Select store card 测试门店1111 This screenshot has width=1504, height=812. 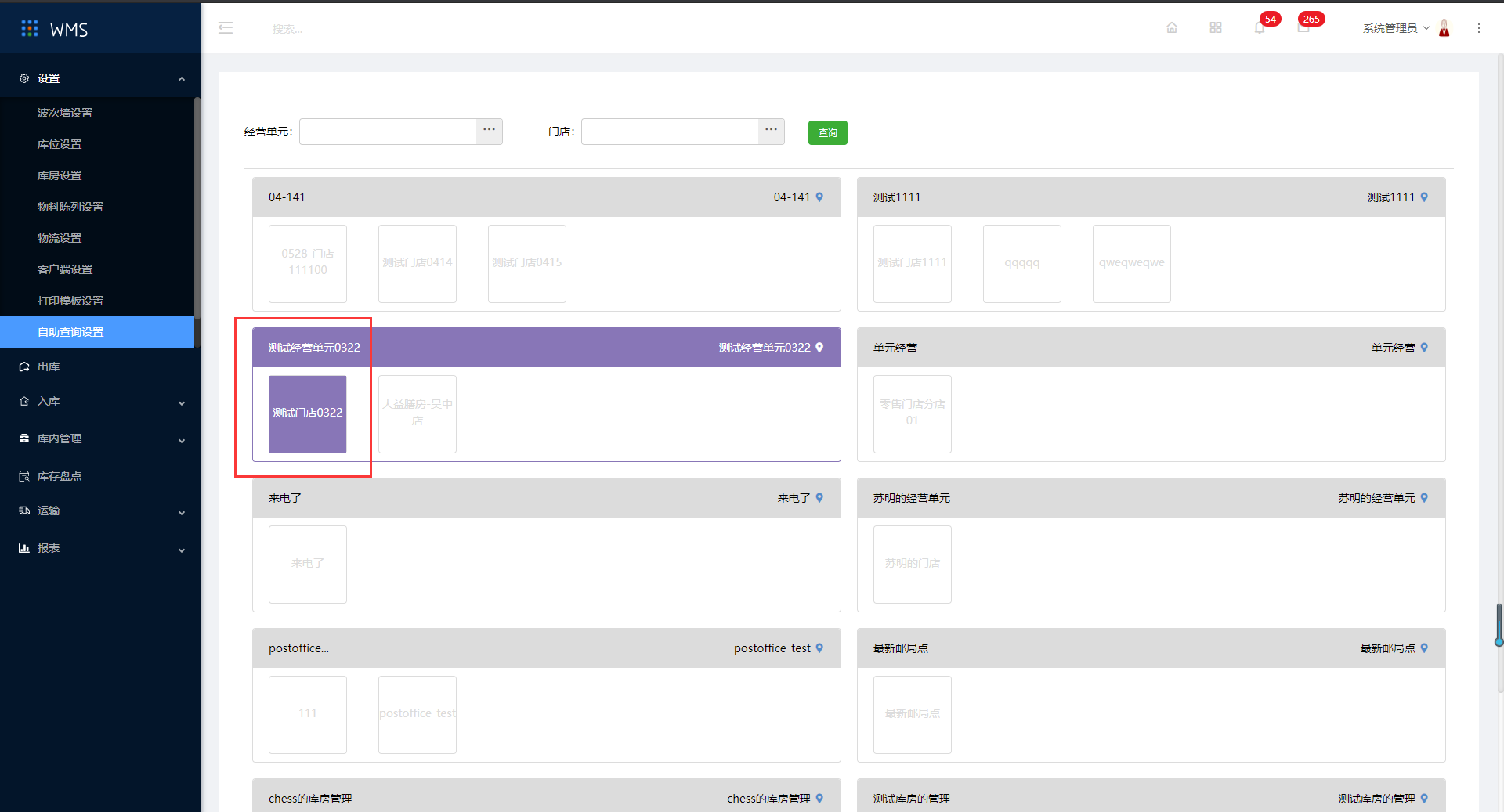913,264
